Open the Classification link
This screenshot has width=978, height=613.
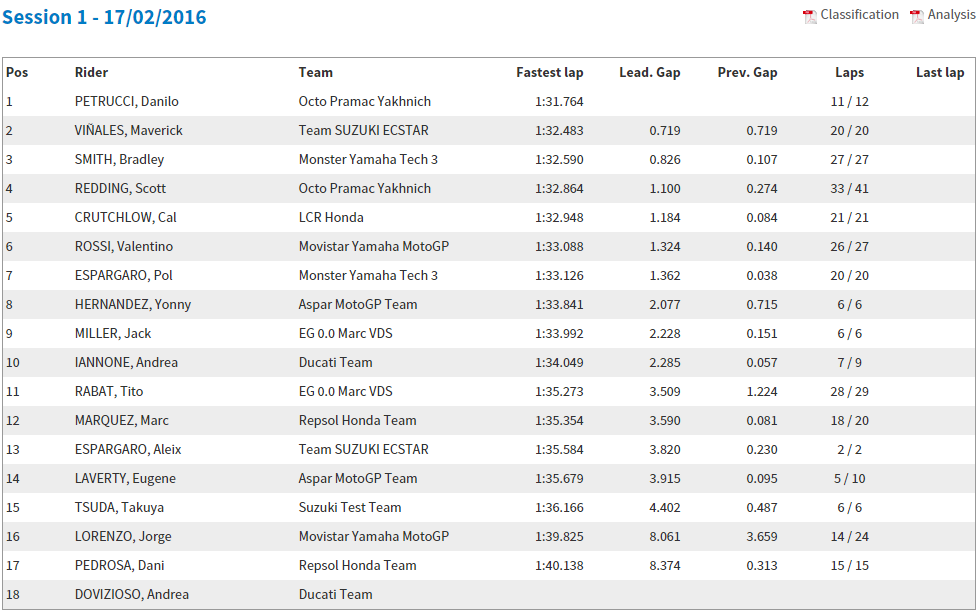click(859, 15)
